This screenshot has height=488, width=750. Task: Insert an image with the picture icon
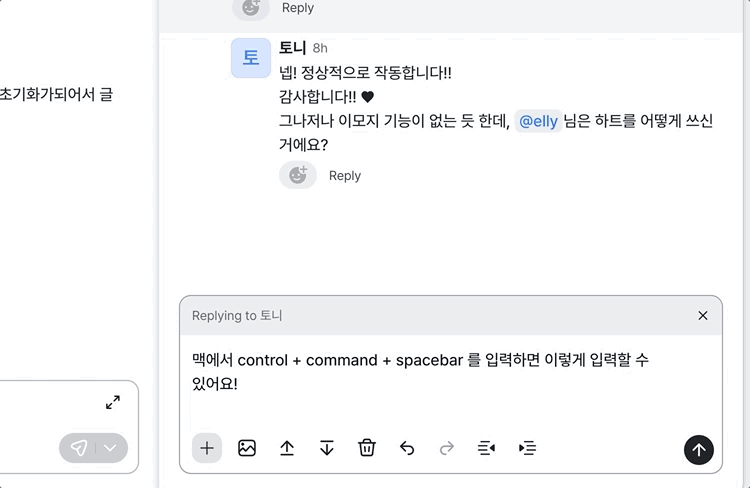pyautogui.click(x=247, y=448)
